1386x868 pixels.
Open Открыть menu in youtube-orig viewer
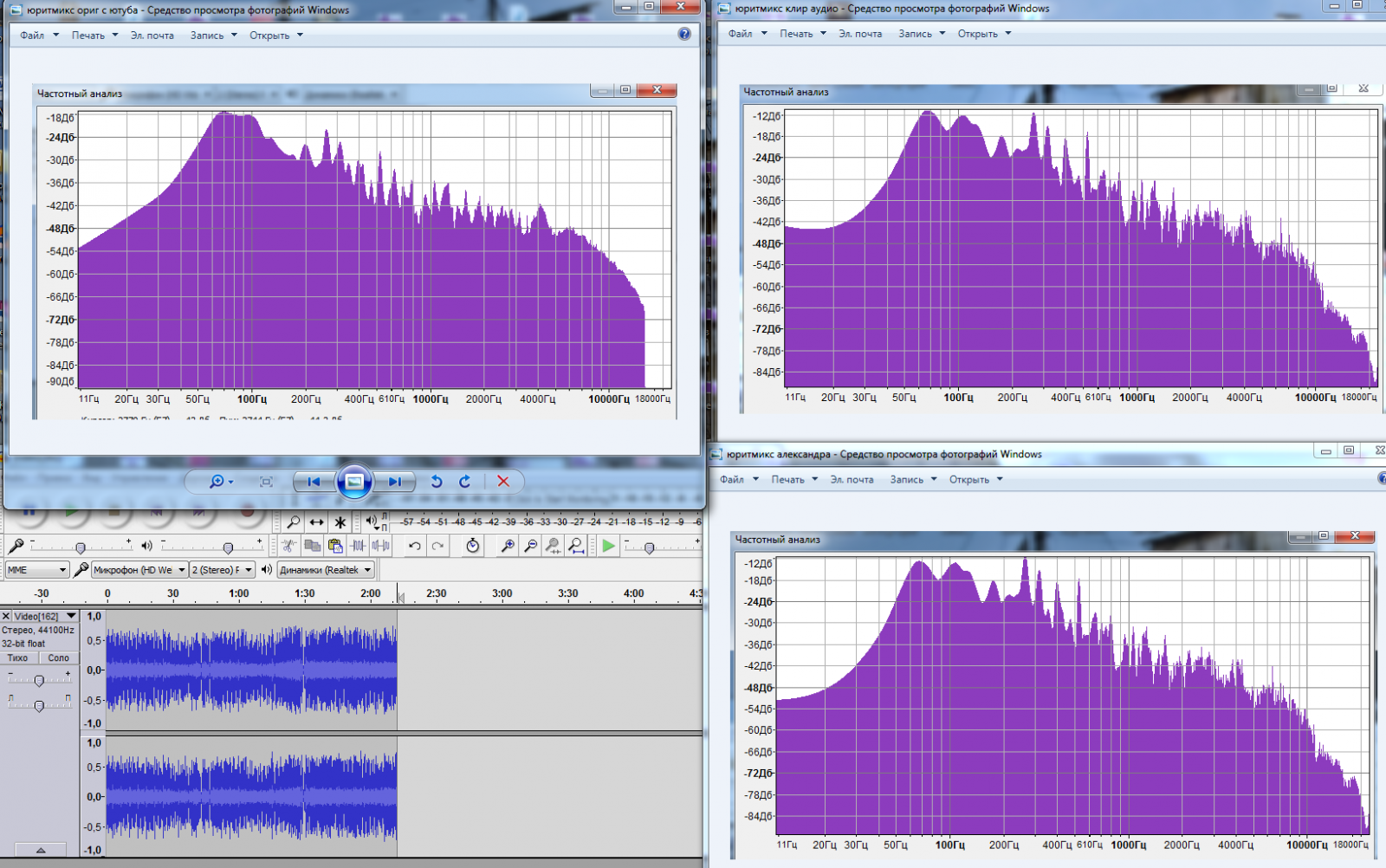coord(276,36)
